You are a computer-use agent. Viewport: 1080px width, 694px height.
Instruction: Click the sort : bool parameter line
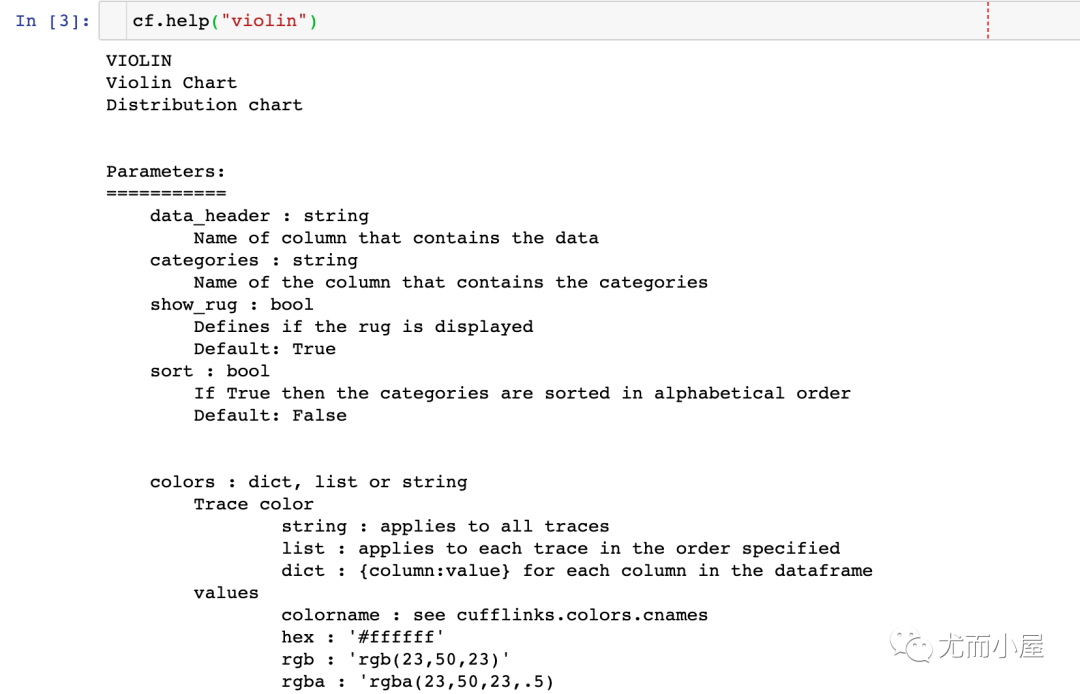(209, 371)
